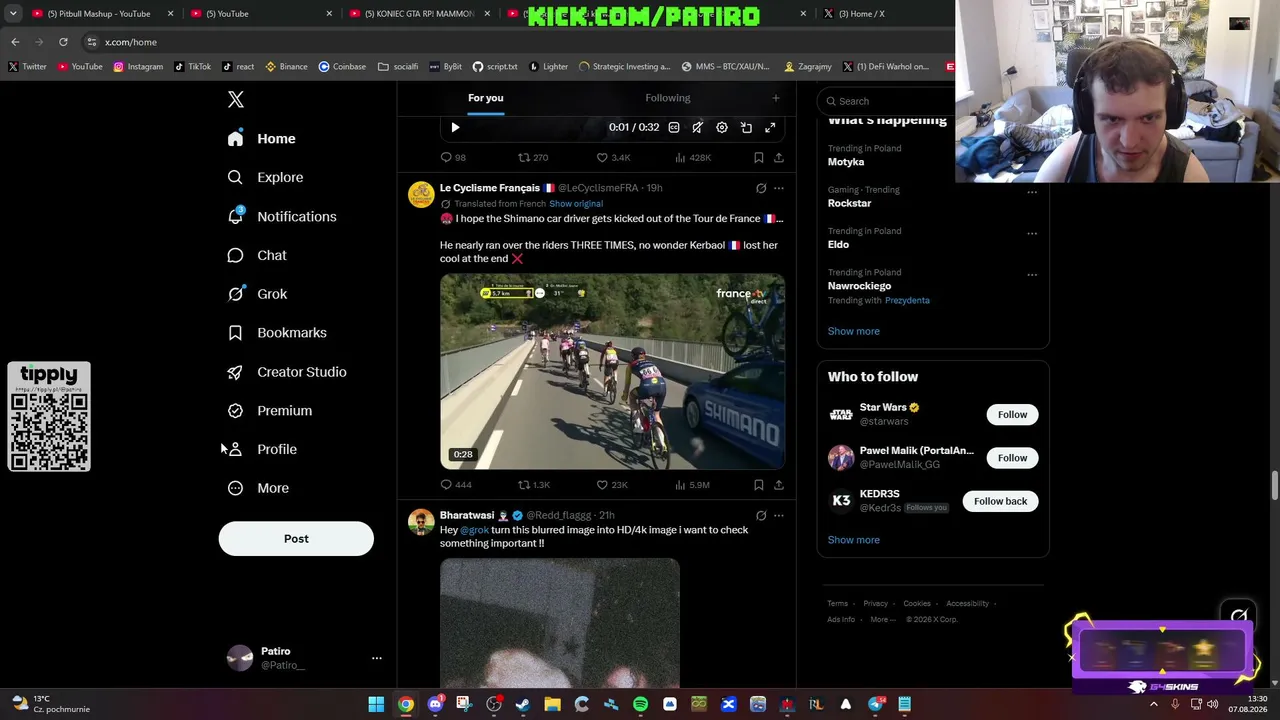This screenshot has height=720, width=1280.
Task: Open the X logo home link
Action: click(x=236, y=99)
